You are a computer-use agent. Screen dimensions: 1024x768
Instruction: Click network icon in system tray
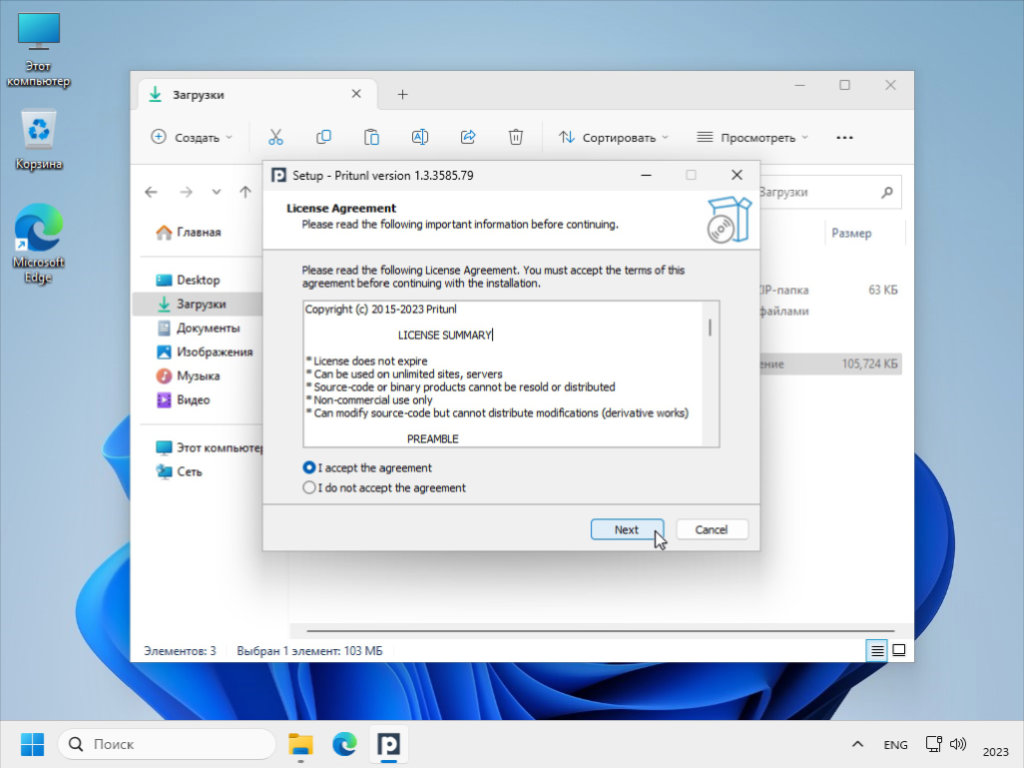click(x=934, y=744)
